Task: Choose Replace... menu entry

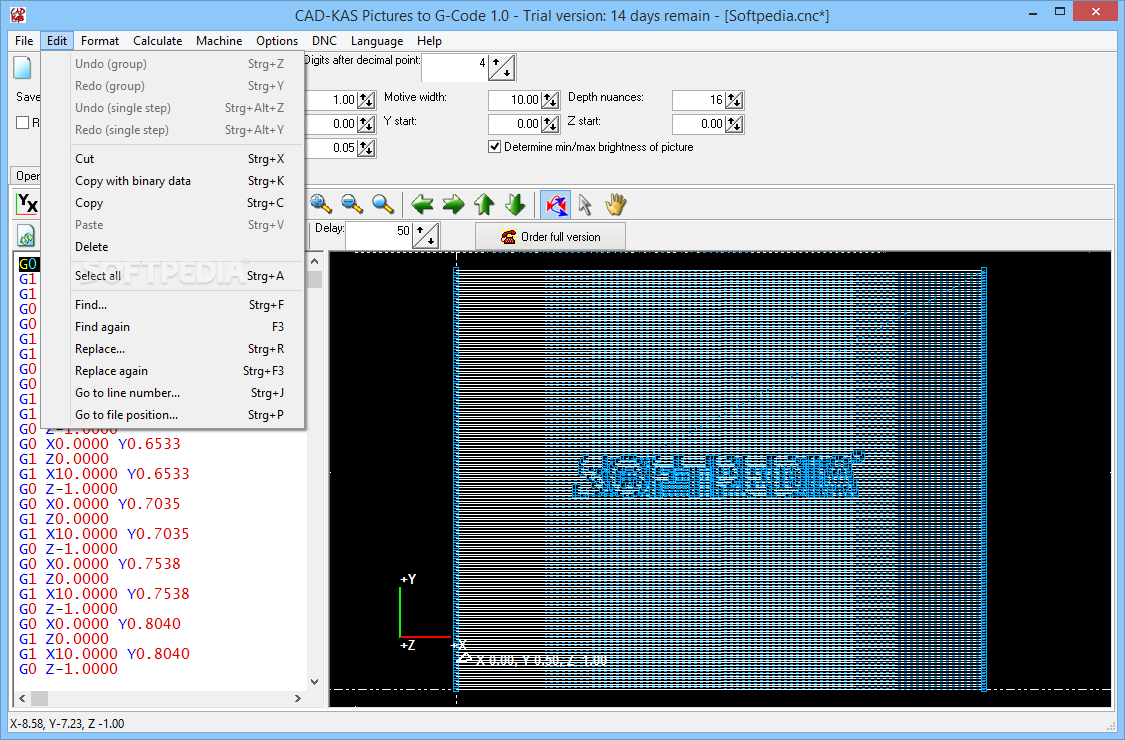Action: 172,349
